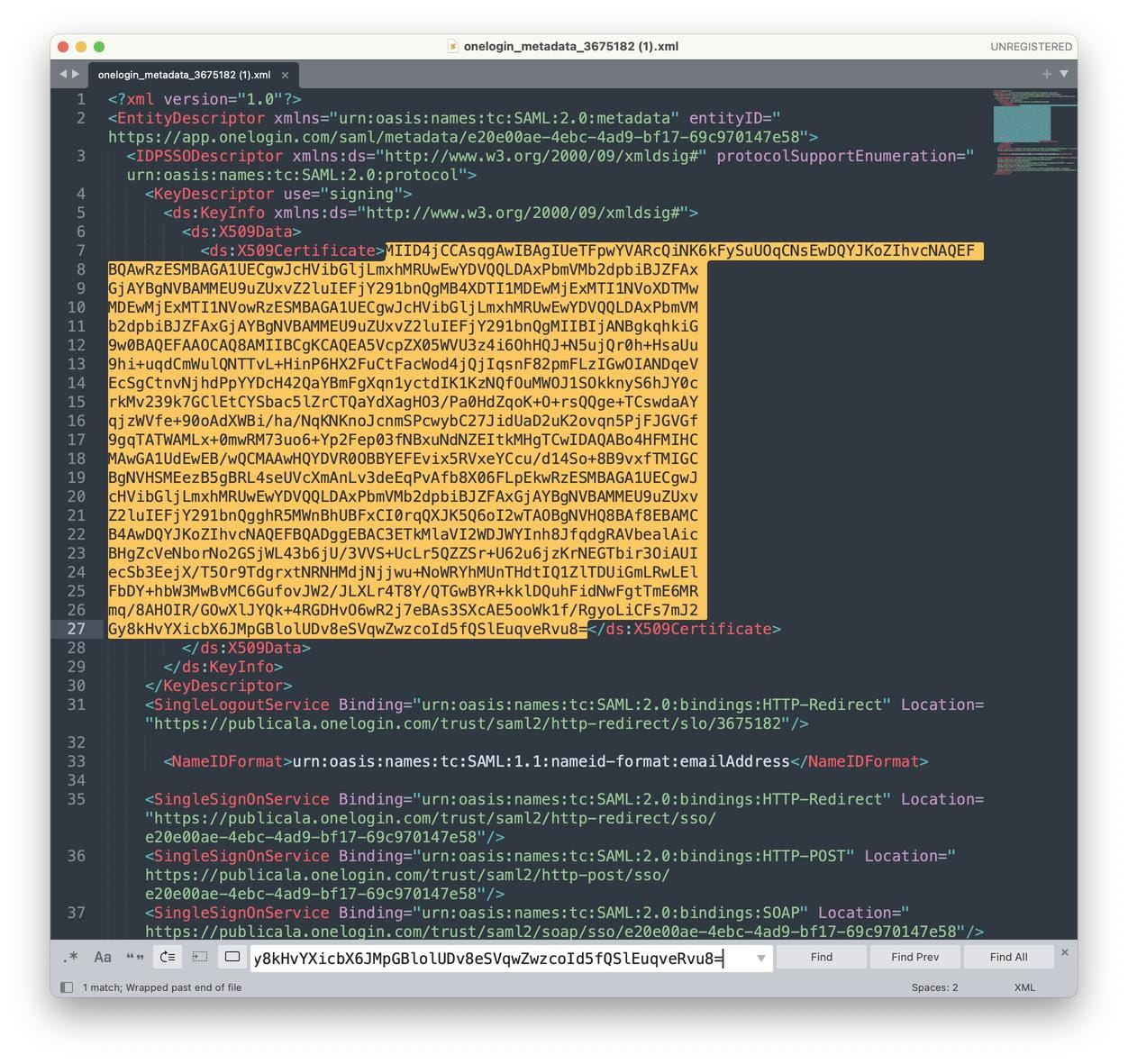The image size is (1128, 1064).
Task: Toggle the sidebar from the status bar icon
Action: coord(67,987)
